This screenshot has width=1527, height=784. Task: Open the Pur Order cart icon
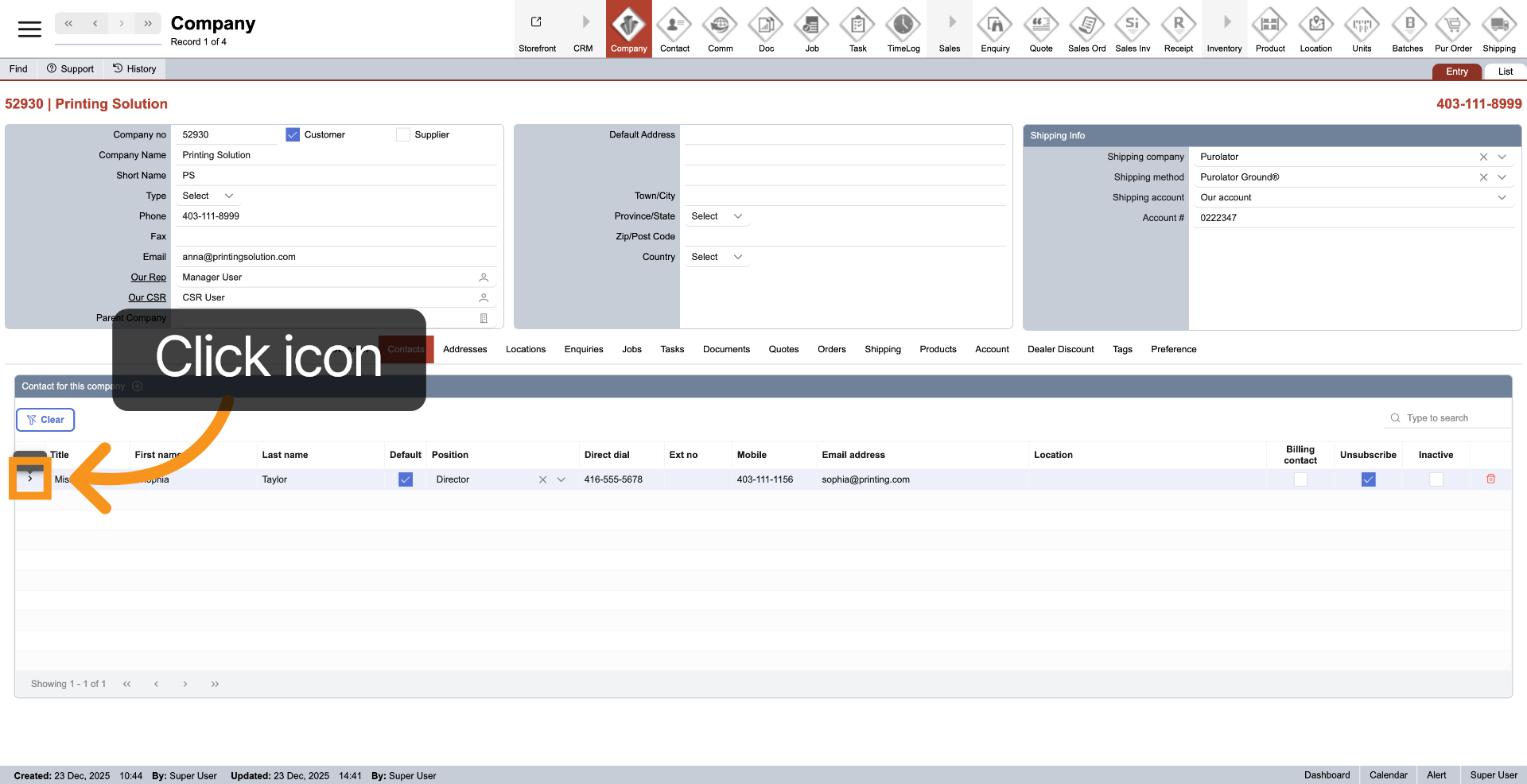point(1453,26)
